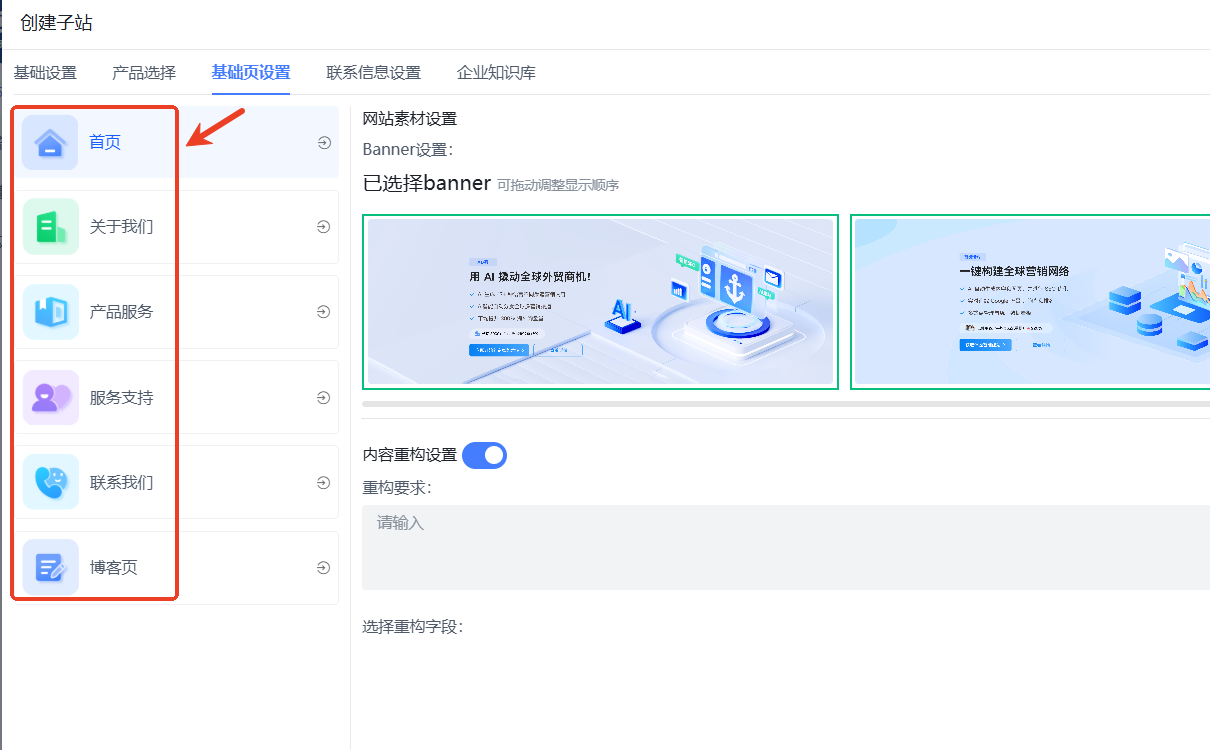Select the 产品服务 box icon
1210x750 pixels.
pyautogui.click(x=50, y=312)
